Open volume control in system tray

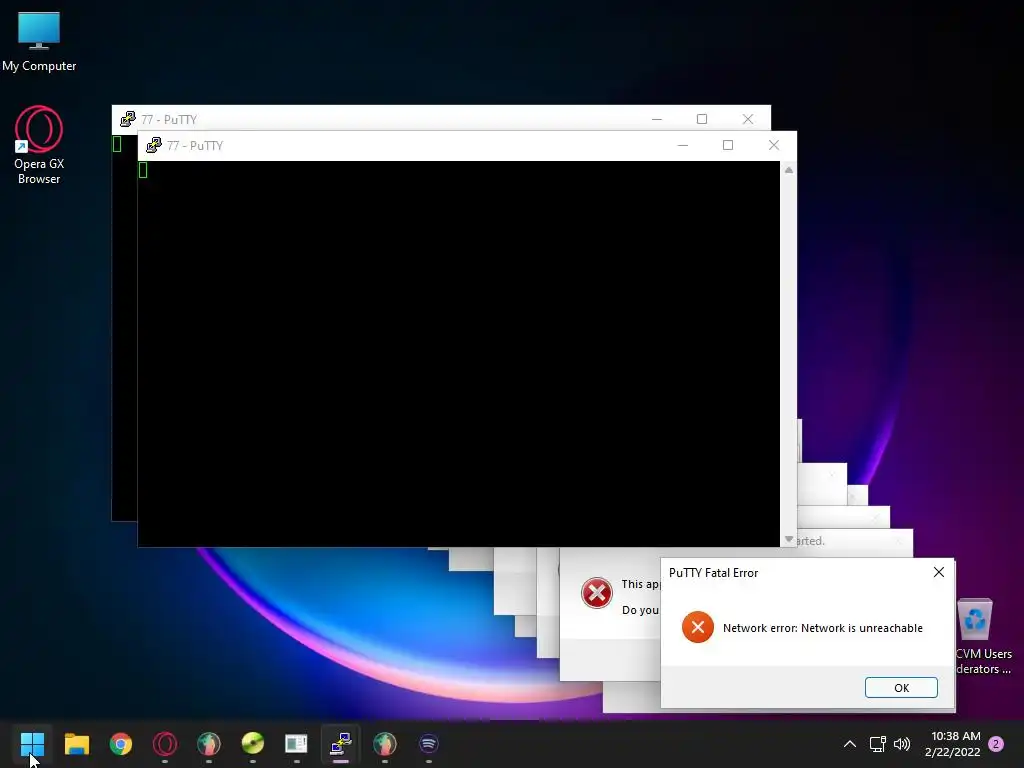(902, 744)
